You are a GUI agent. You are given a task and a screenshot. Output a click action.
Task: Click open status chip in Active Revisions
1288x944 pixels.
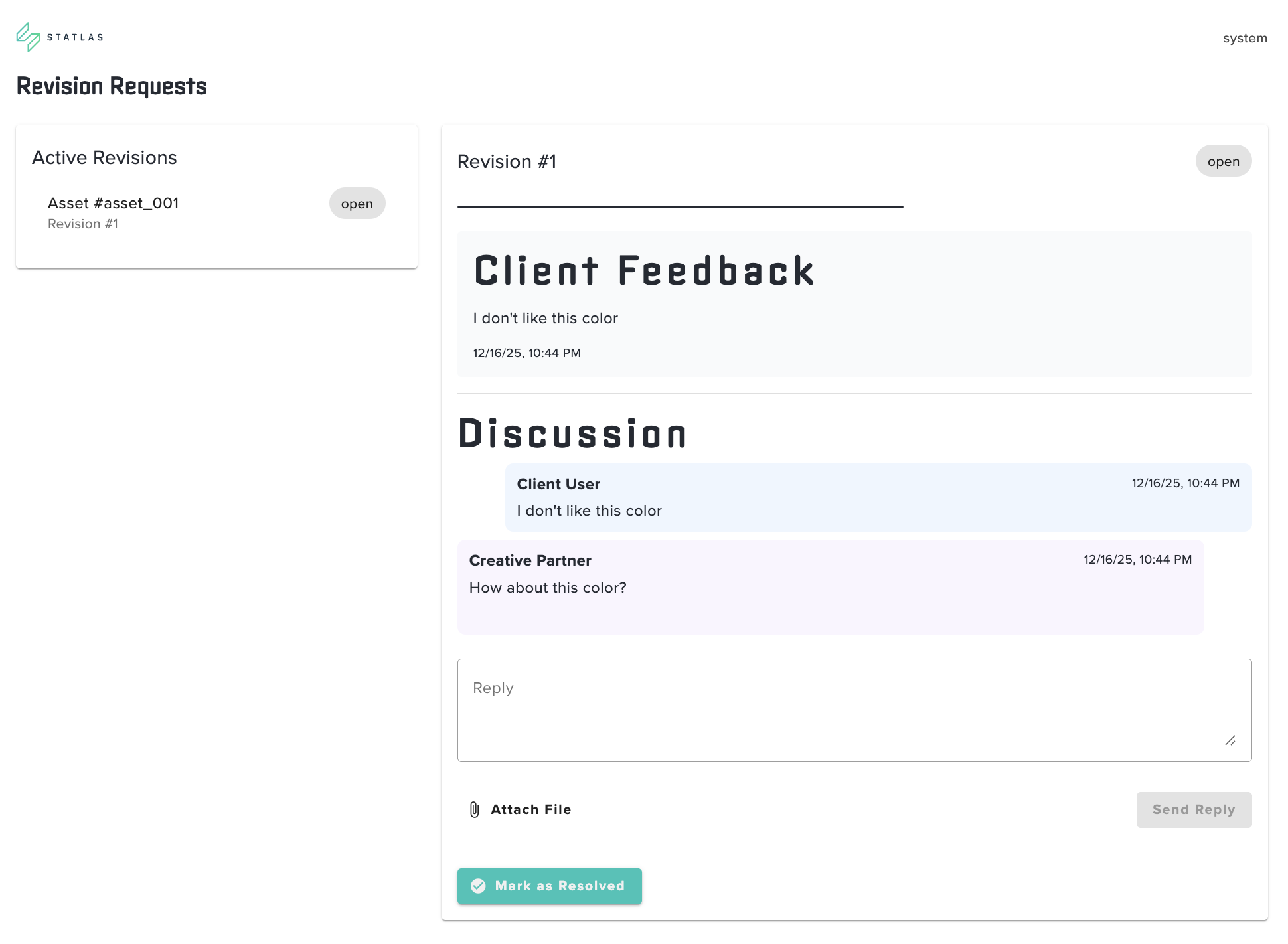(357, 204)
